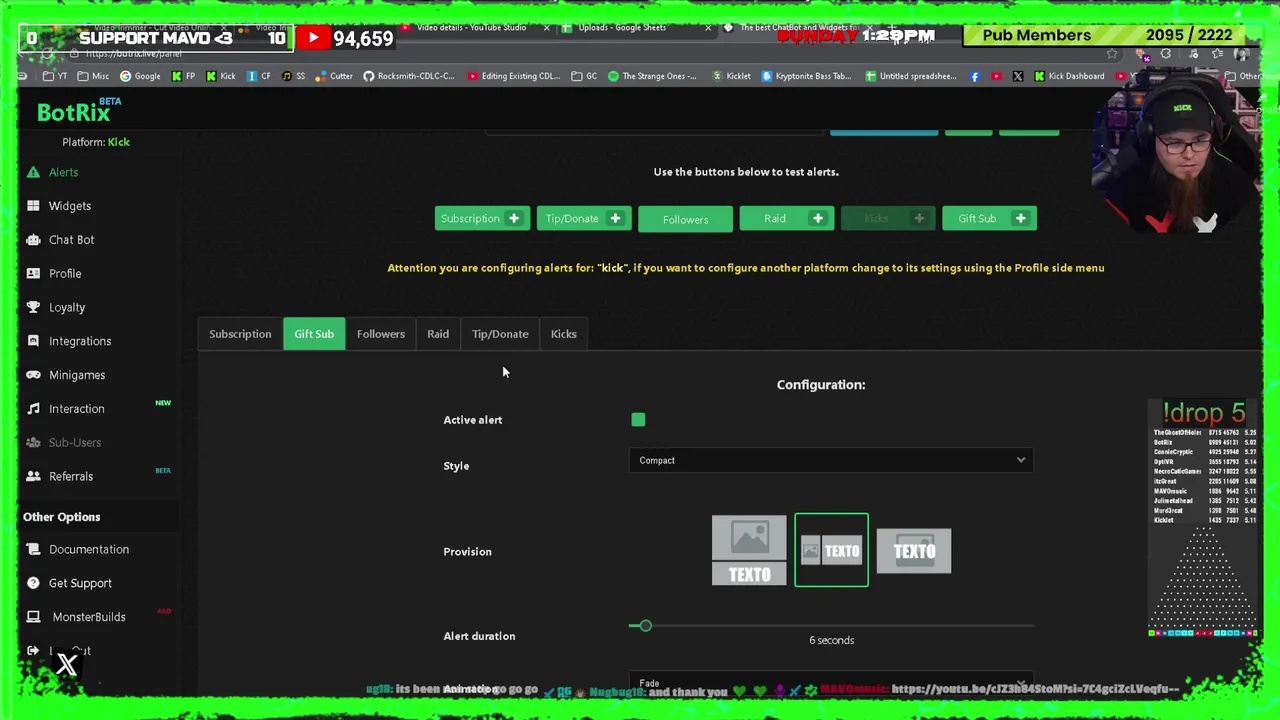Open the Facebook bookmark
The height and width of the screenshot is (720, 1280).
(975, 76)
